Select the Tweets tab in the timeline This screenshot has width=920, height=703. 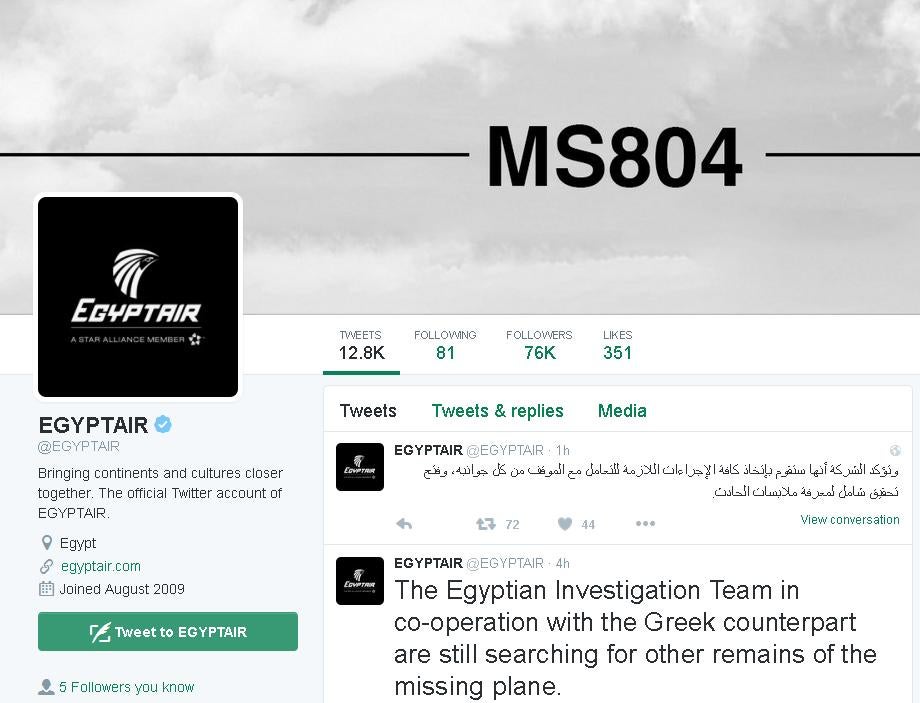pos(368,411)
